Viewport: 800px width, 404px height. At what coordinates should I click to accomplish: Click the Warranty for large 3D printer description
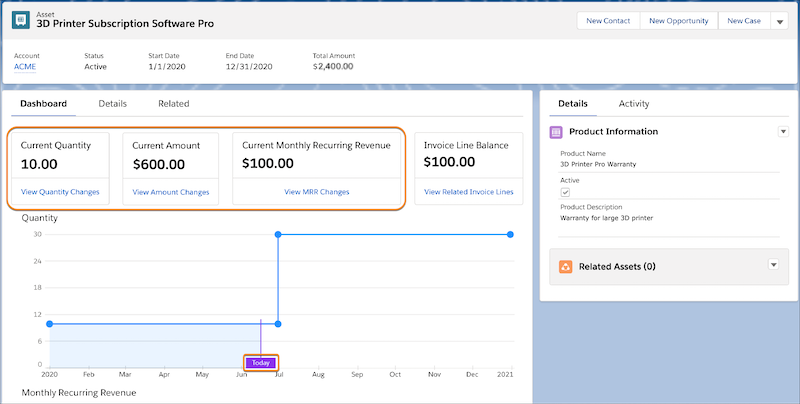pyautogui.click(x=607, y=218)
